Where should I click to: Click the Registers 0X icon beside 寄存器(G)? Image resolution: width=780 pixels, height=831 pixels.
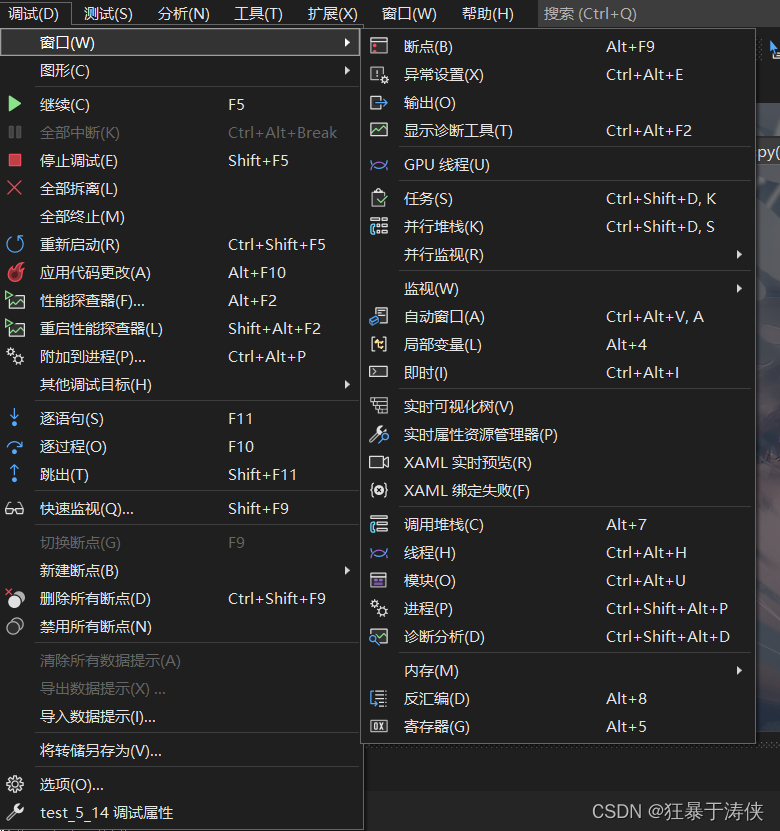coord(379,726)
